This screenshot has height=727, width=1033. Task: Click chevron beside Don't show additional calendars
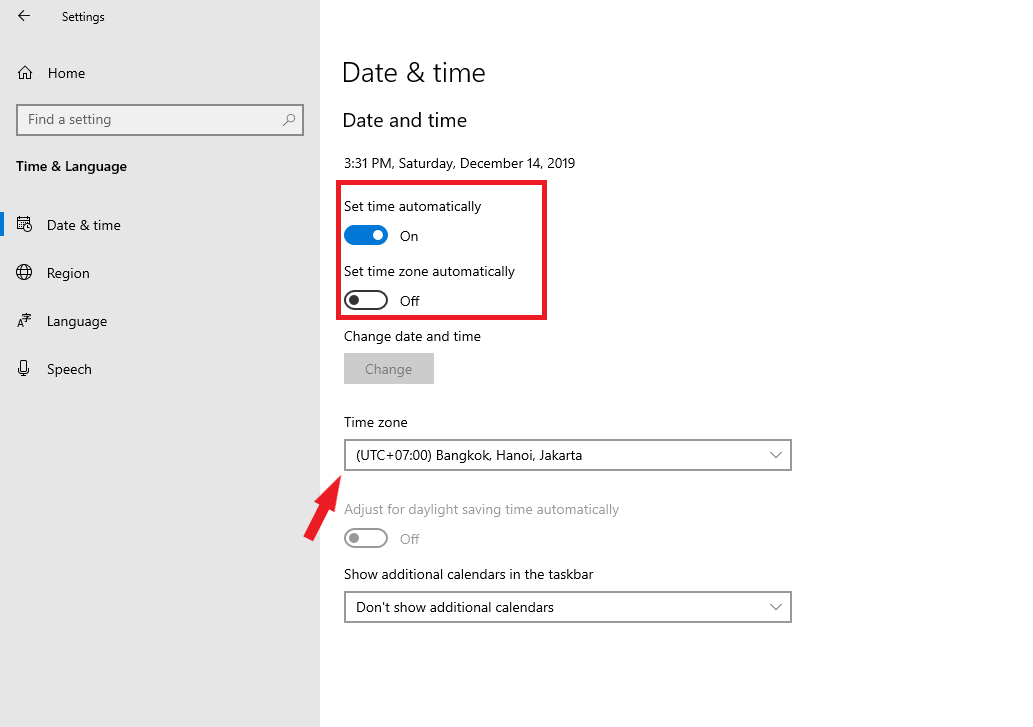[x=775, y=607]
